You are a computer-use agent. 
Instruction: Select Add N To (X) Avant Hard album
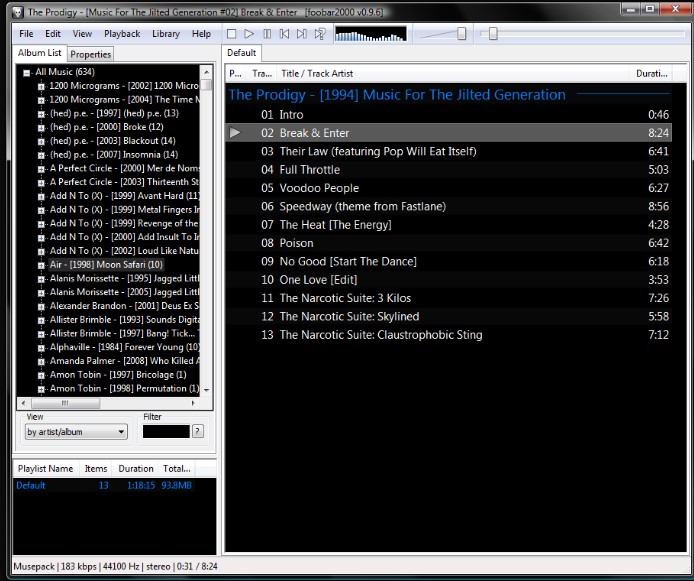pos(124,196)
